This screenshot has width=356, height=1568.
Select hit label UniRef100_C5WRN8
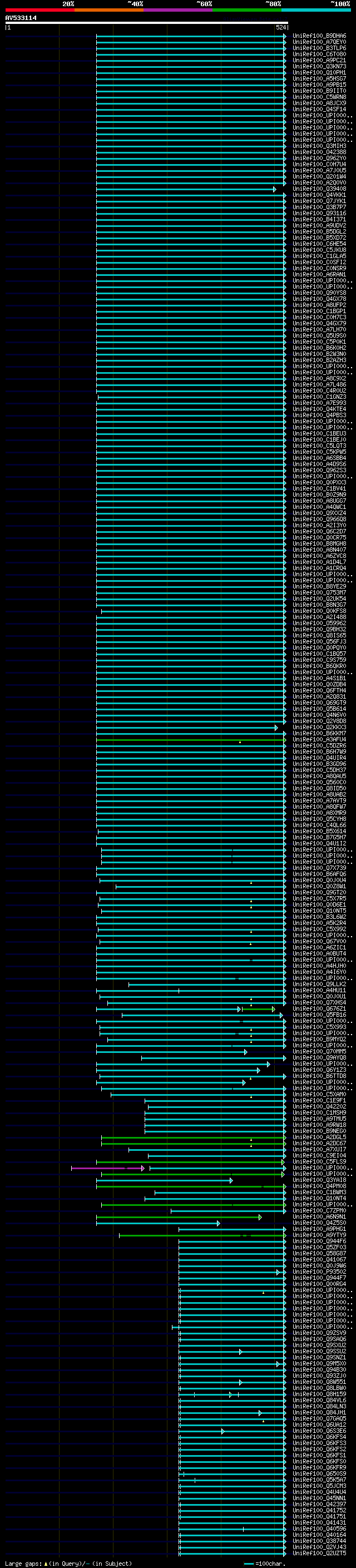319,97
